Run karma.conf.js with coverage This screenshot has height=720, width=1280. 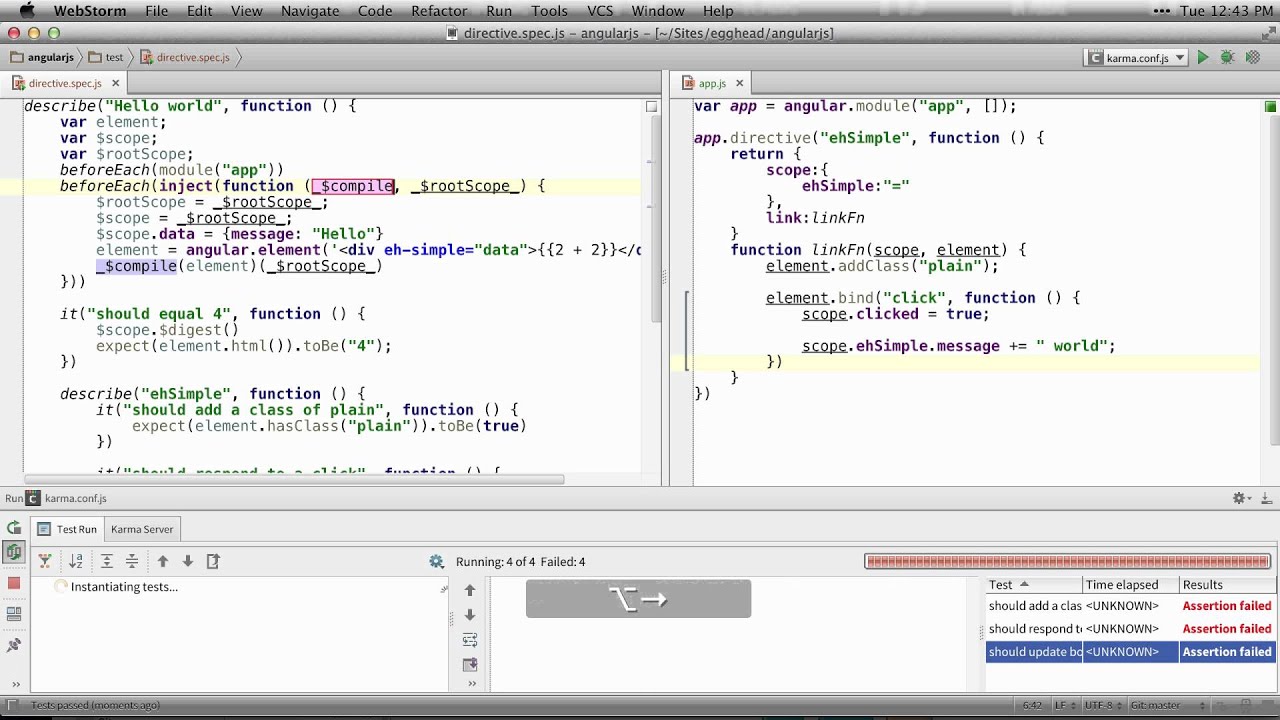(1252, 58)
